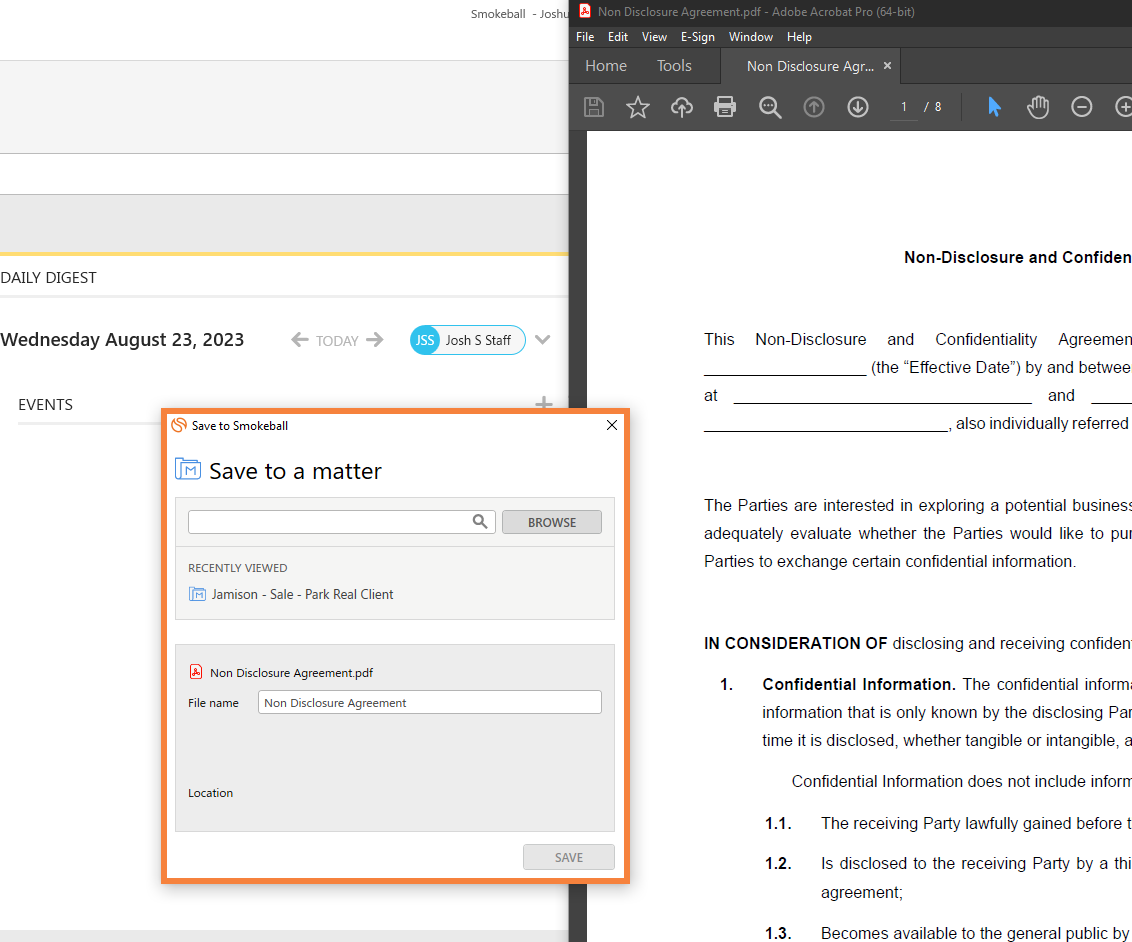Open the Edit menu in Acrobat
Image resolution: width=1132 pixels, height=942 pixels.
[617, 37]
